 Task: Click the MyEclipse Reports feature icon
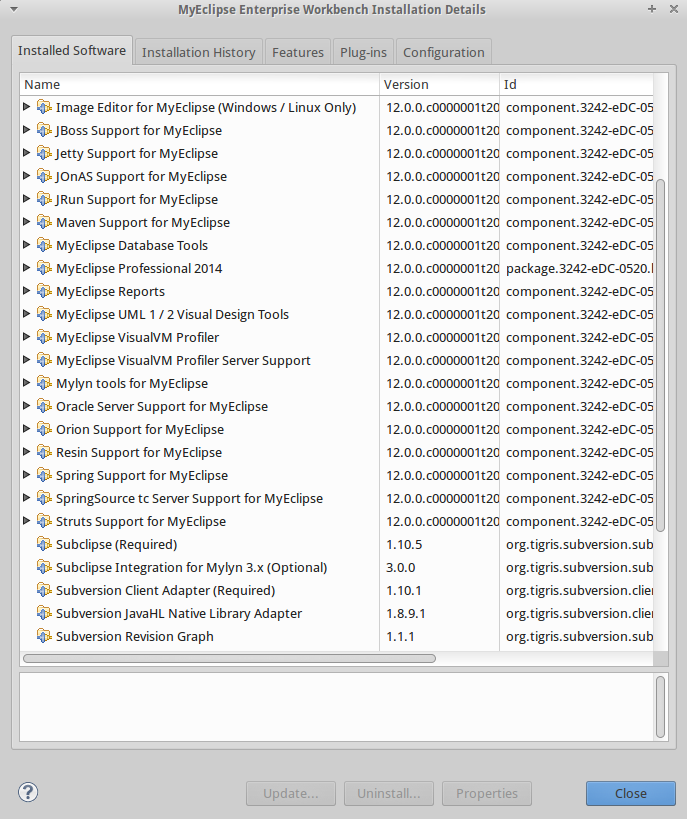pyautogui.click(x=44, y=291)
